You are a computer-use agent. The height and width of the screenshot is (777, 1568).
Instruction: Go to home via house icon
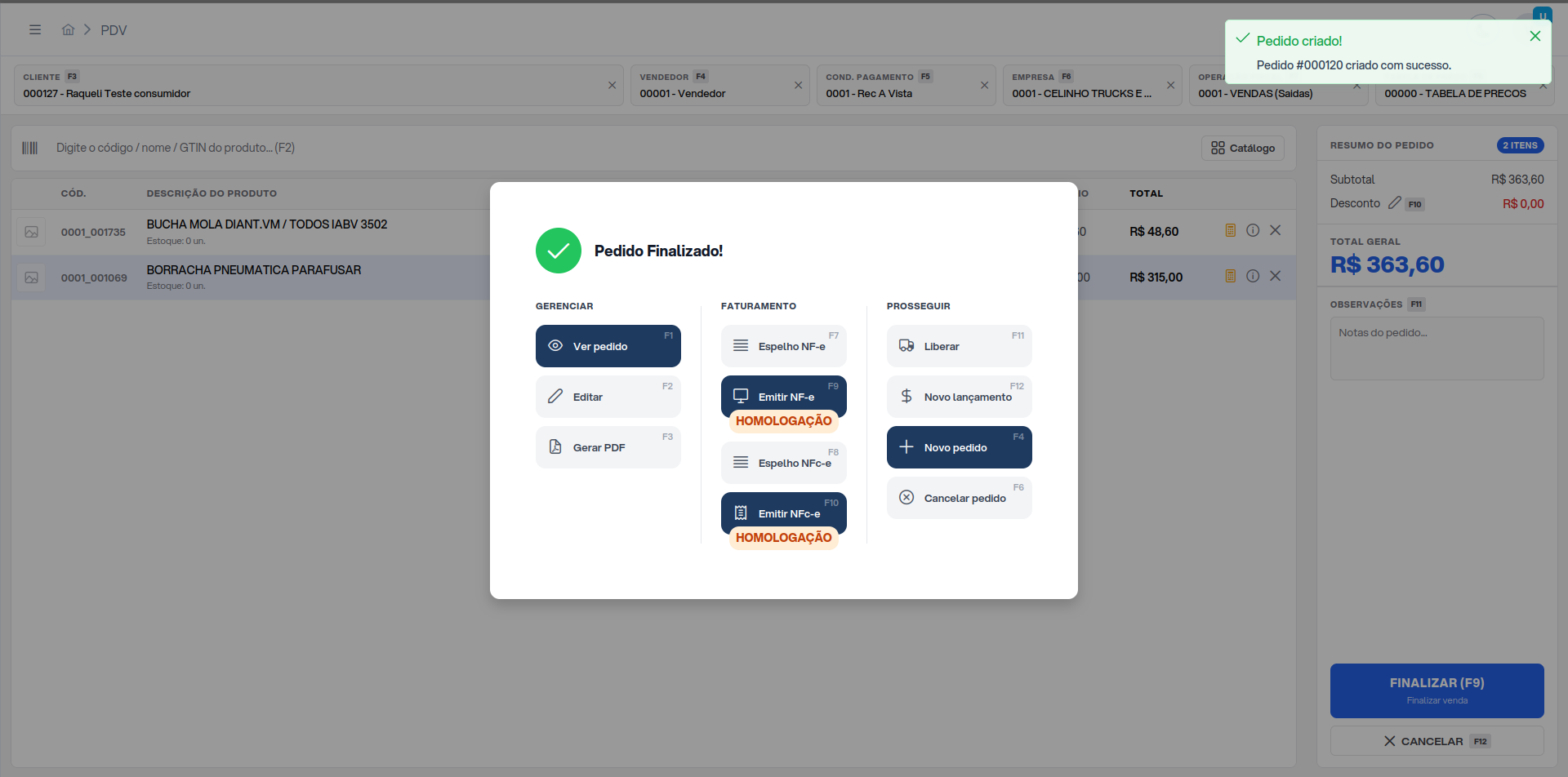click(68, 29)
